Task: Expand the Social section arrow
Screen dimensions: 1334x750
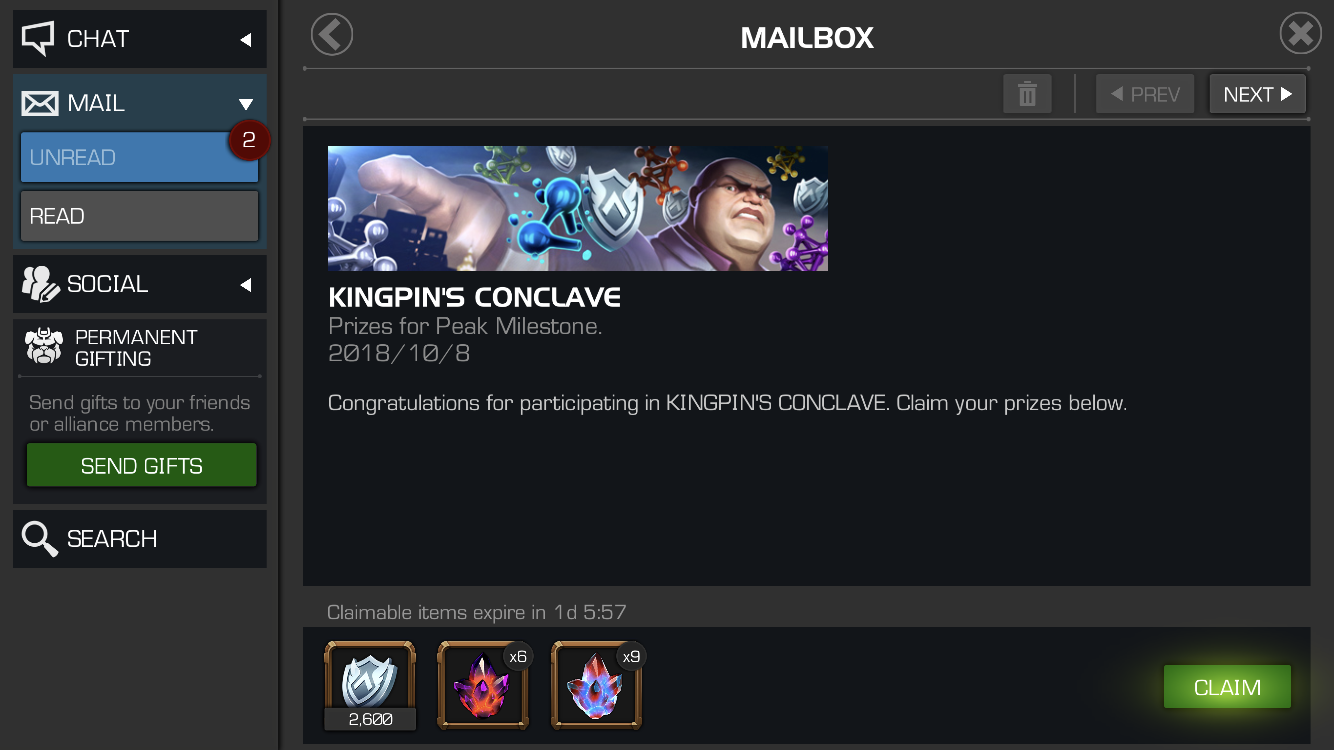Action: coord(246,285)
